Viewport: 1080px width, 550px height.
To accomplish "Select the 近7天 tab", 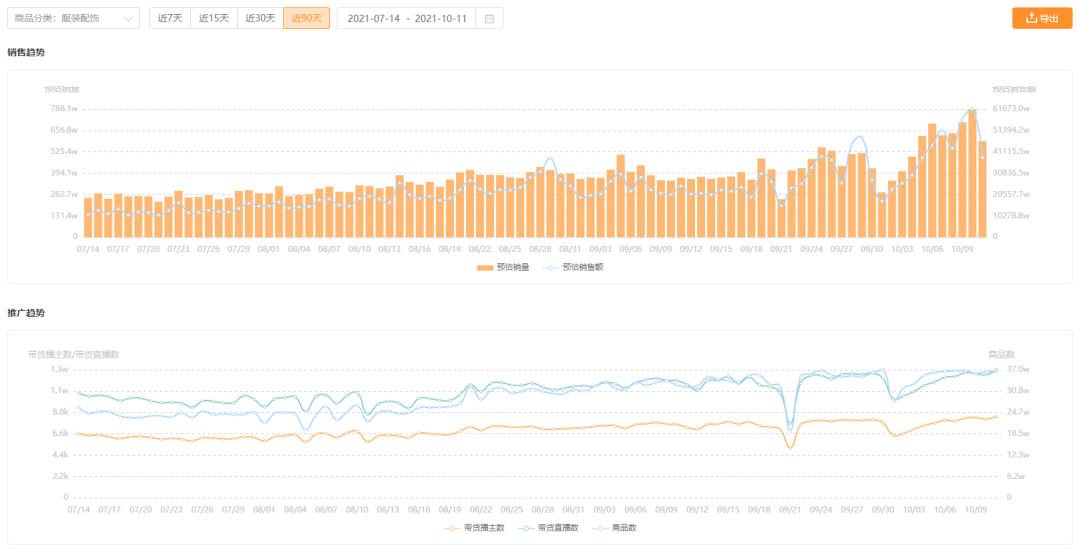I will [x=170, y=19].
